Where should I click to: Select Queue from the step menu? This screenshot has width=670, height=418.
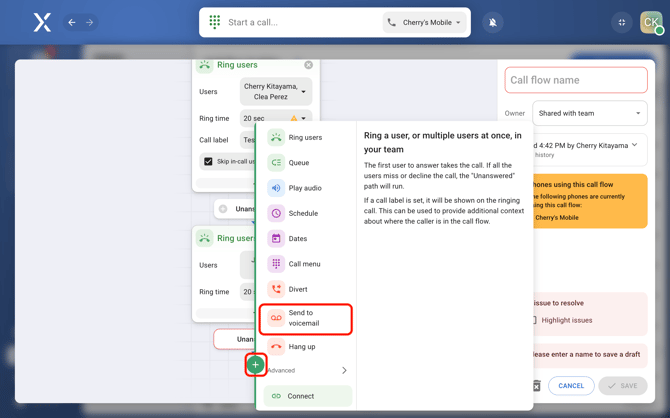(x=305, y=163)
